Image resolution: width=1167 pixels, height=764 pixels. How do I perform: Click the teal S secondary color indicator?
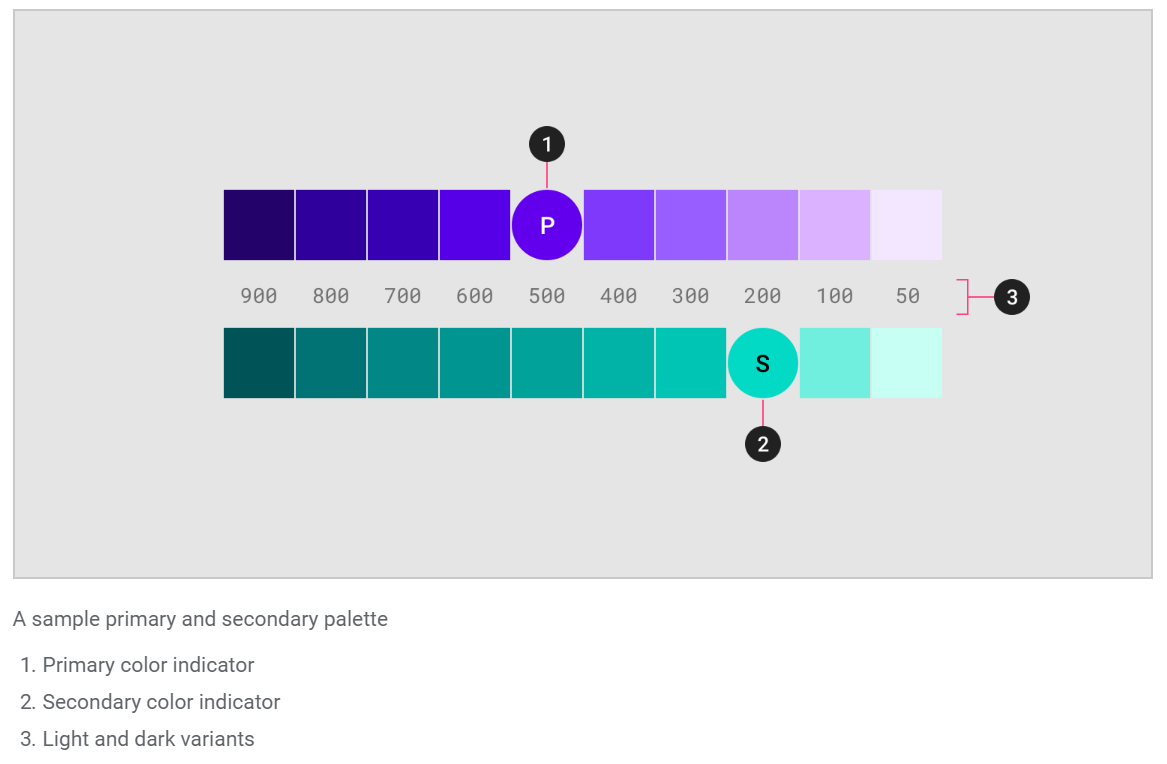point(763,363)
